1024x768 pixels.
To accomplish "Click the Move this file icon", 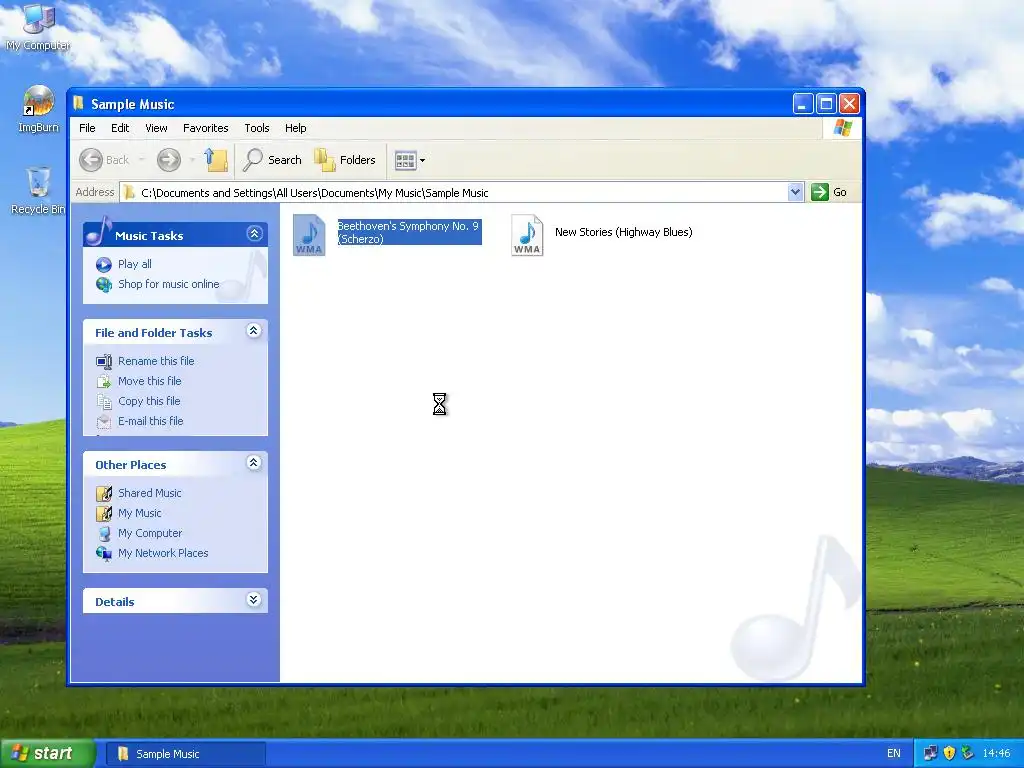I will pyautogui.click(x=104, y=381).
